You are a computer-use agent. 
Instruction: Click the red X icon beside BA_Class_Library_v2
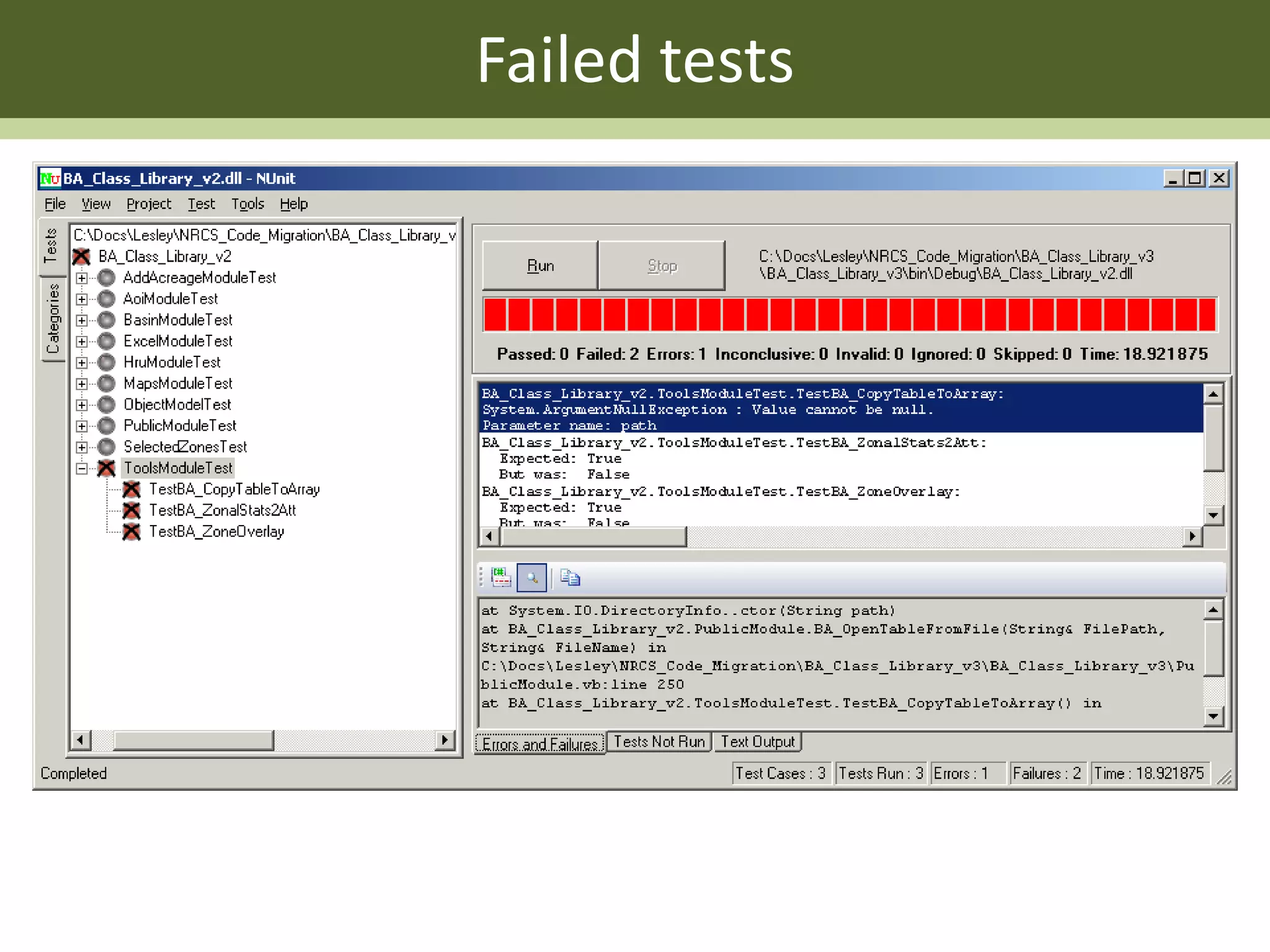click(x=81, y=257)
